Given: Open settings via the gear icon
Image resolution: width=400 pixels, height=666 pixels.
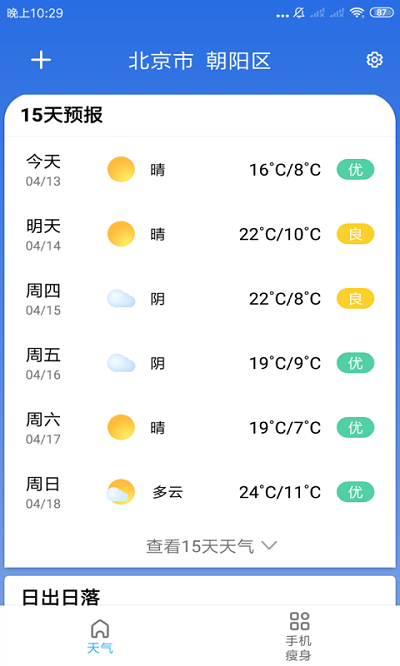Looking at the screenshot, I should click(374, 60).
